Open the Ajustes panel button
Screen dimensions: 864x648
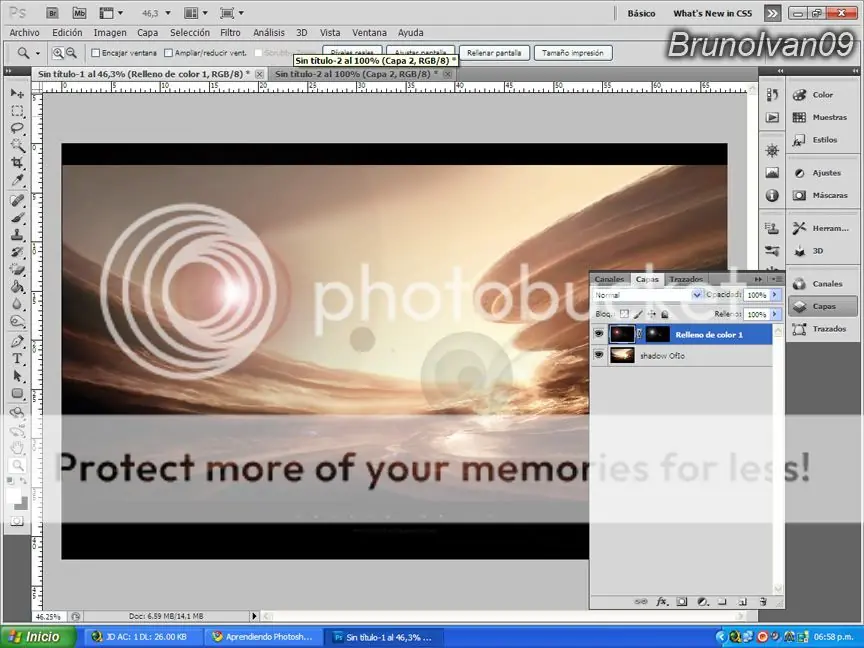(x=821, y=172)
